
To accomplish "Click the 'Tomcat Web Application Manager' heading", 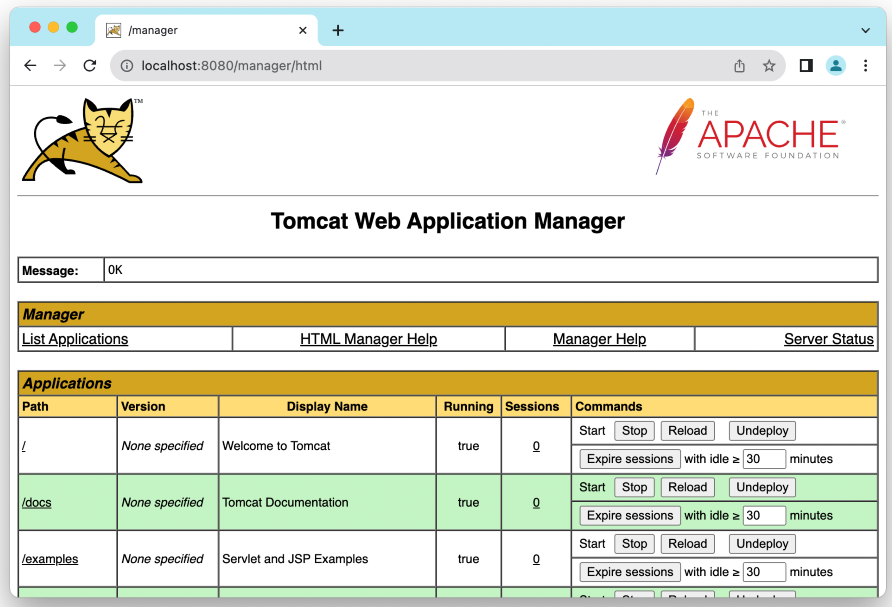I will 448,221.
